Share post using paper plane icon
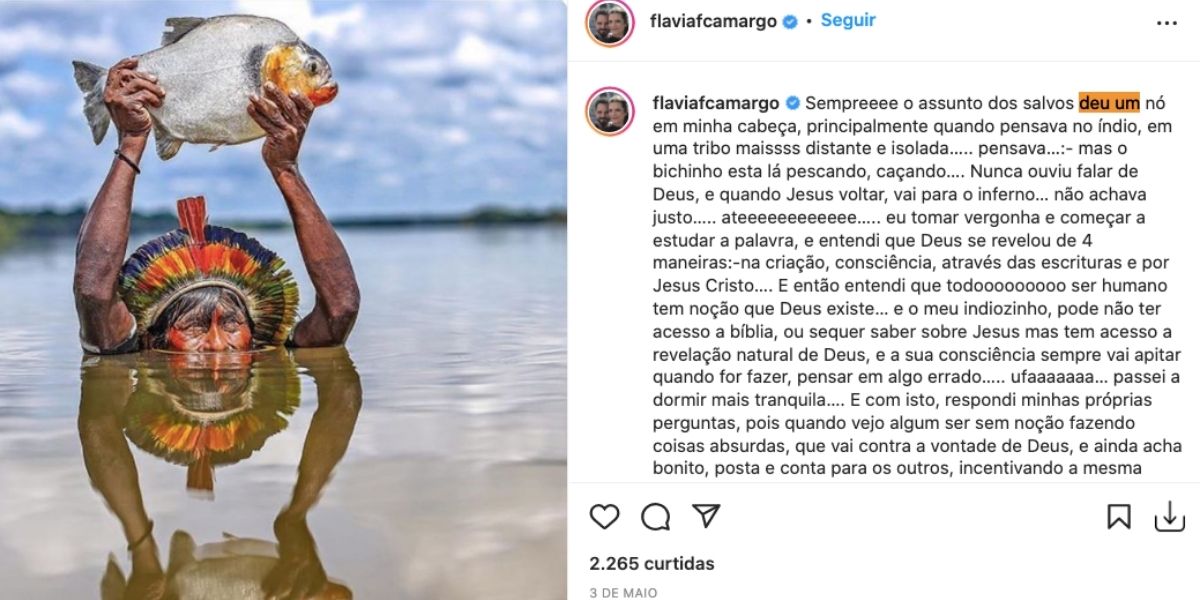 pyautogui.click(x=707, y=516)
